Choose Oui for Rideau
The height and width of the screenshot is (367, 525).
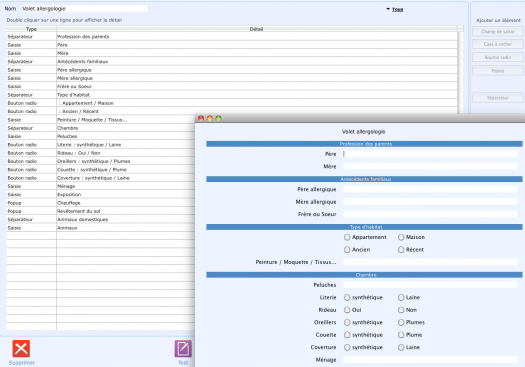point(347,310)
